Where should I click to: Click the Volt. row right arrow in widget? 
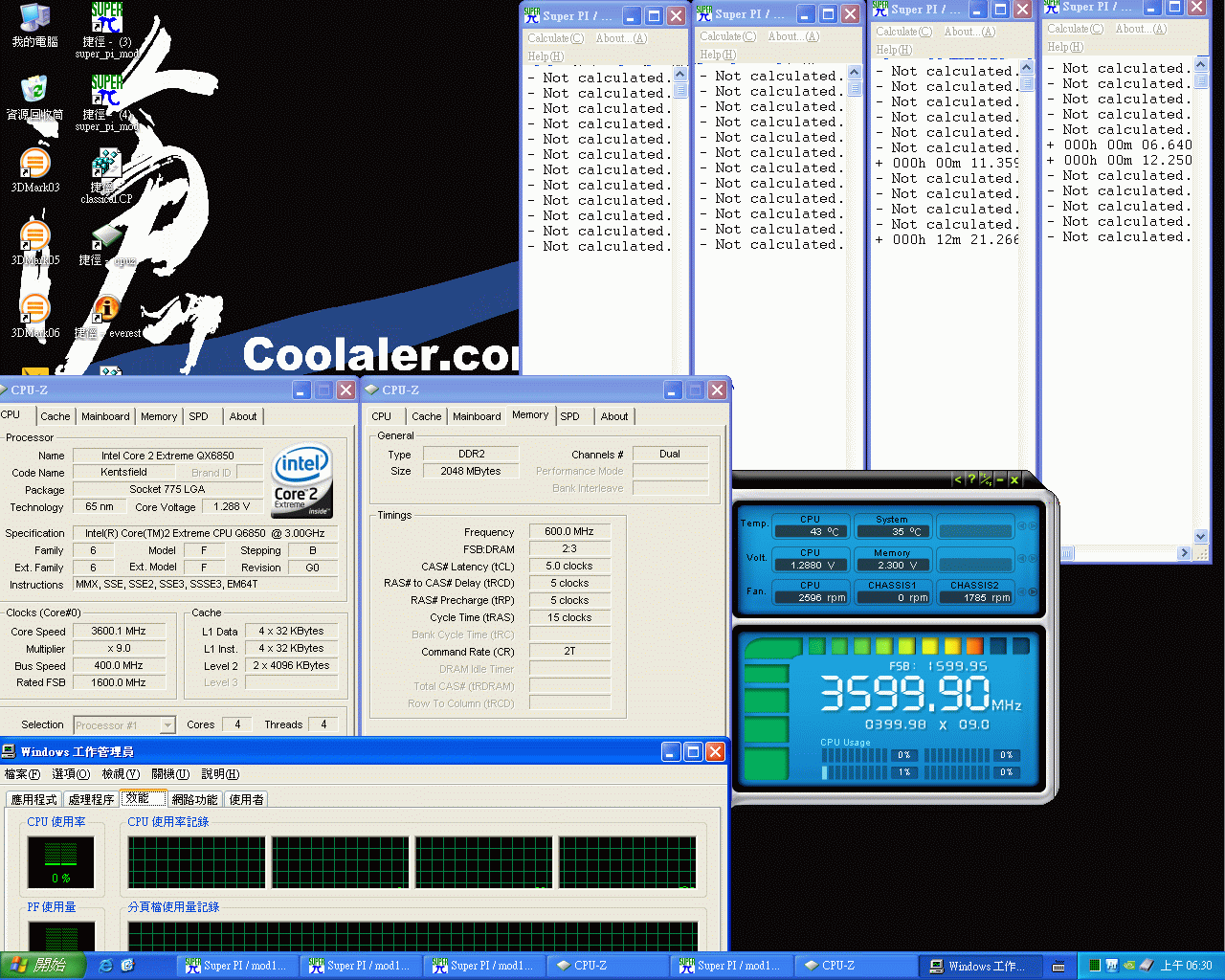pos(1033,559)
